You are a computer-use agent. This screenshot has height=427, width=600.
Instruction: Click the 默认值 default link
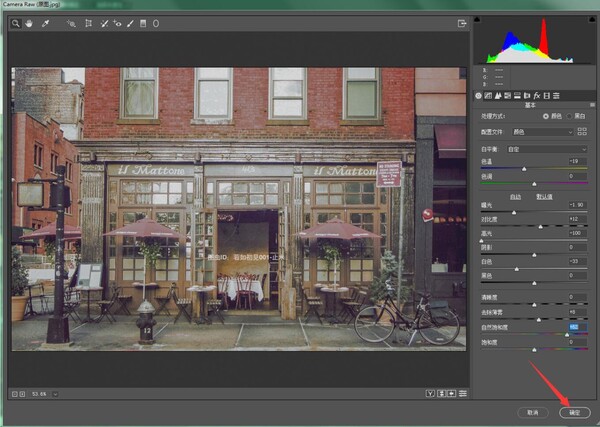pos(544,197)
